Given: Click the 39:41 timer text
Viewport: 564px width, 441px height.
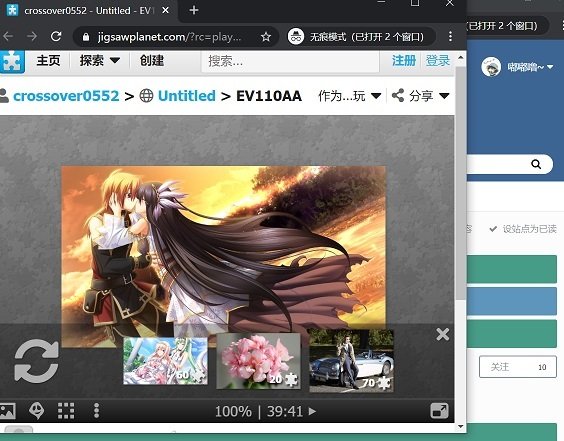Looking at the screenshot, I should pyautogui.click(x=285, y=411).
